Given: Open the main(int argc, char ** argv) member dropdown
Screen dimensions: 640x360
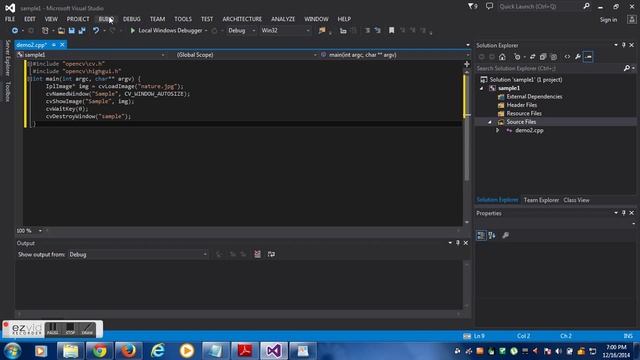Looking at the screenshot, I should coord(394,55).
